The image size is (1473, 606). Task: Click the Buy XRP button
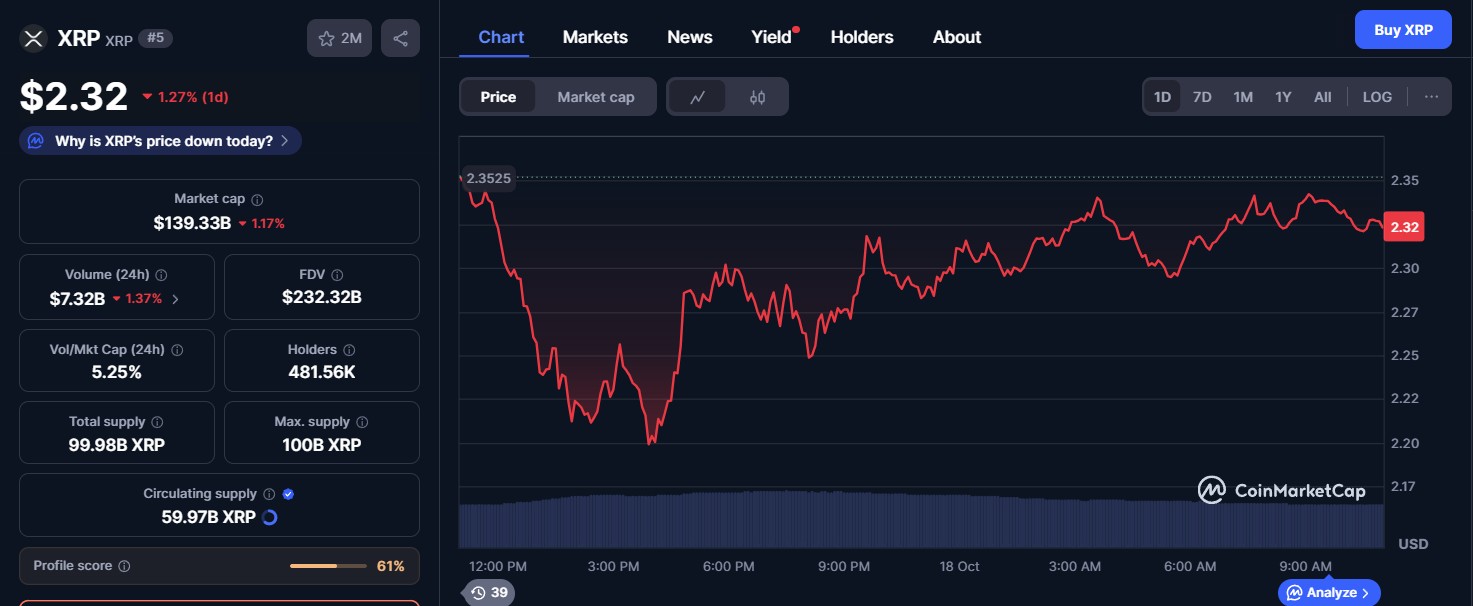click(x=1403, y=30)
